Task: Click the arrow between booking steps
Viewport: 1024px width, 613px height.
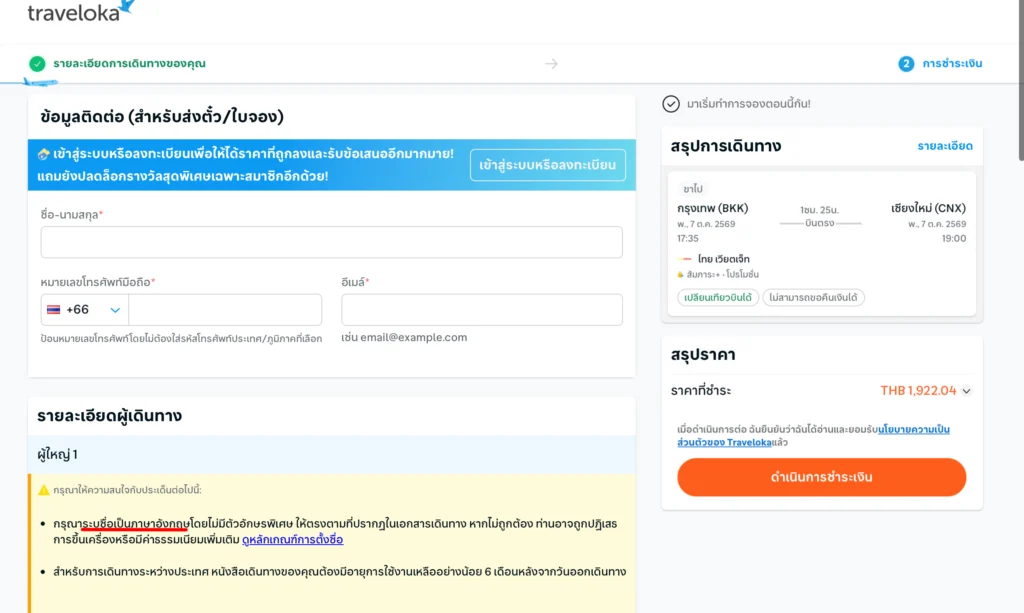Action: pyautogui.click(x=551, y=63)
